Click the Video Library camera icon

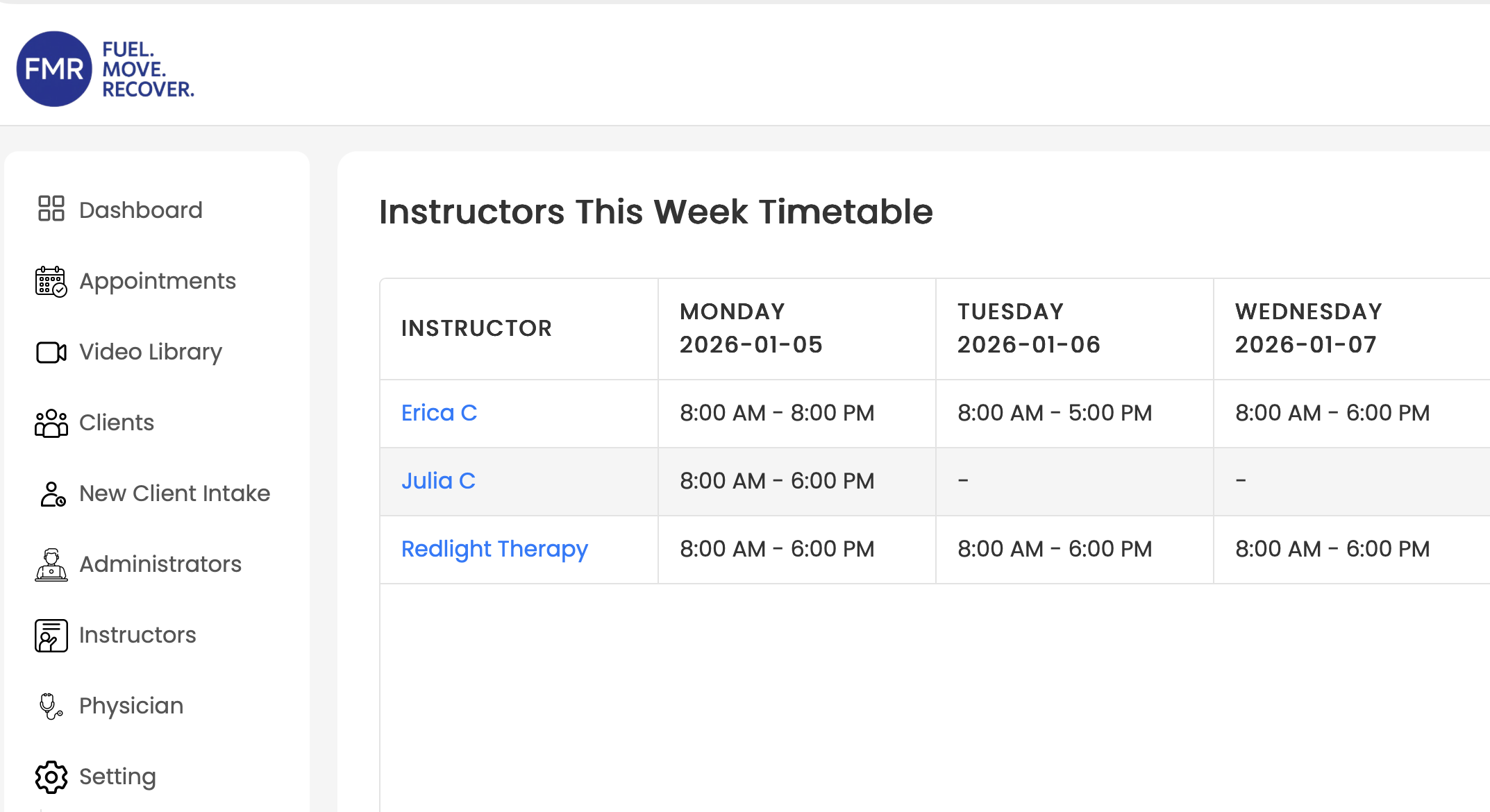[x=51, y=352]
